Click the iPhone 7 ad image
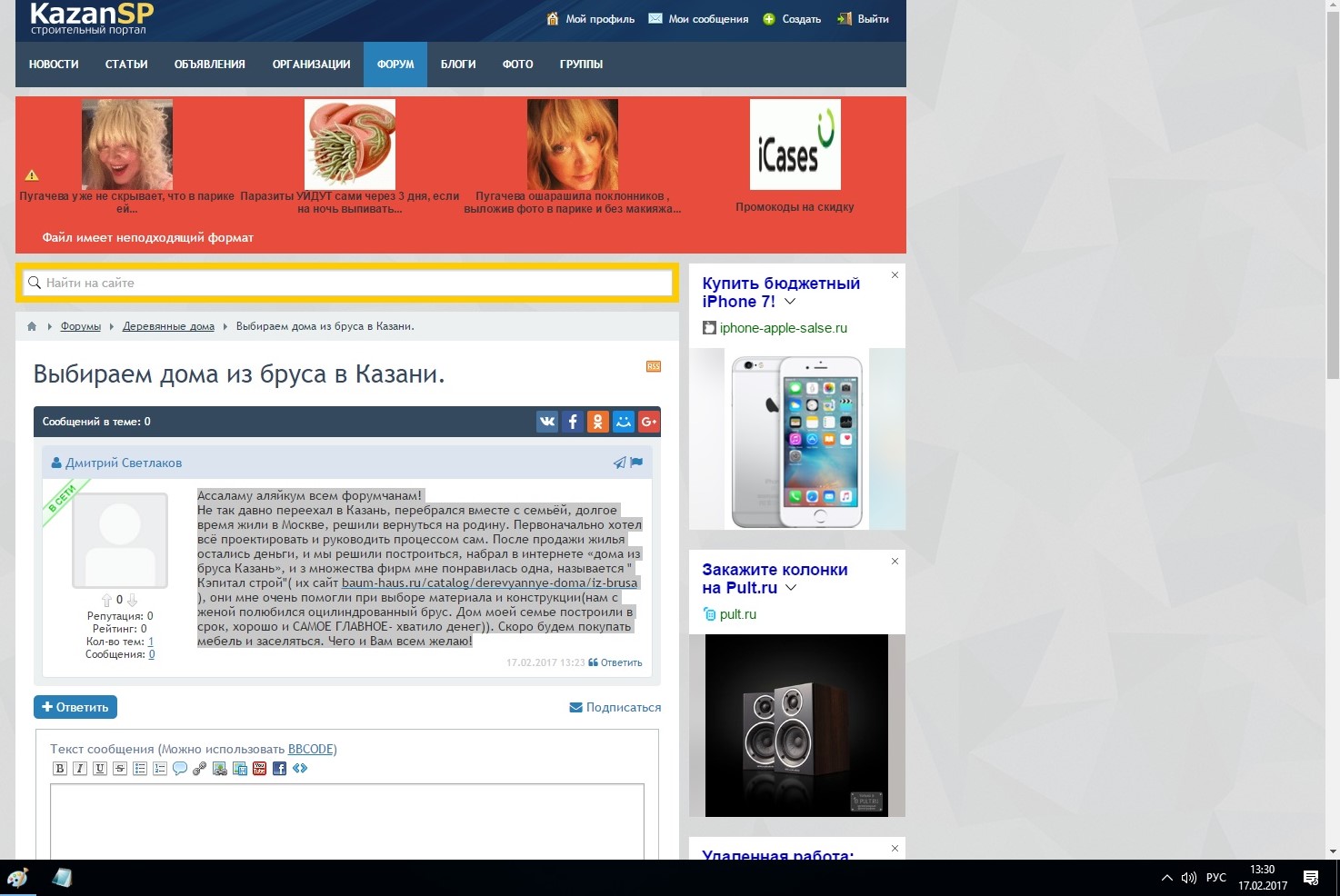 click(x=797, y=439)
